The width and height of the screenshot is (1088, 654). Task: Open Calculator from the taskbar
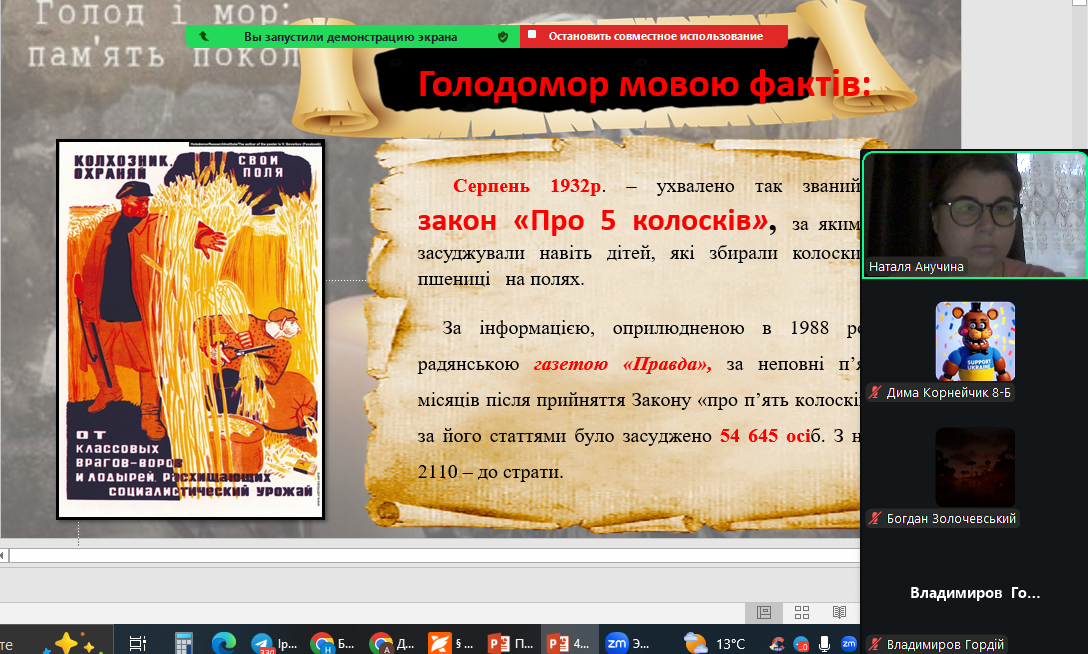(183, 642)
